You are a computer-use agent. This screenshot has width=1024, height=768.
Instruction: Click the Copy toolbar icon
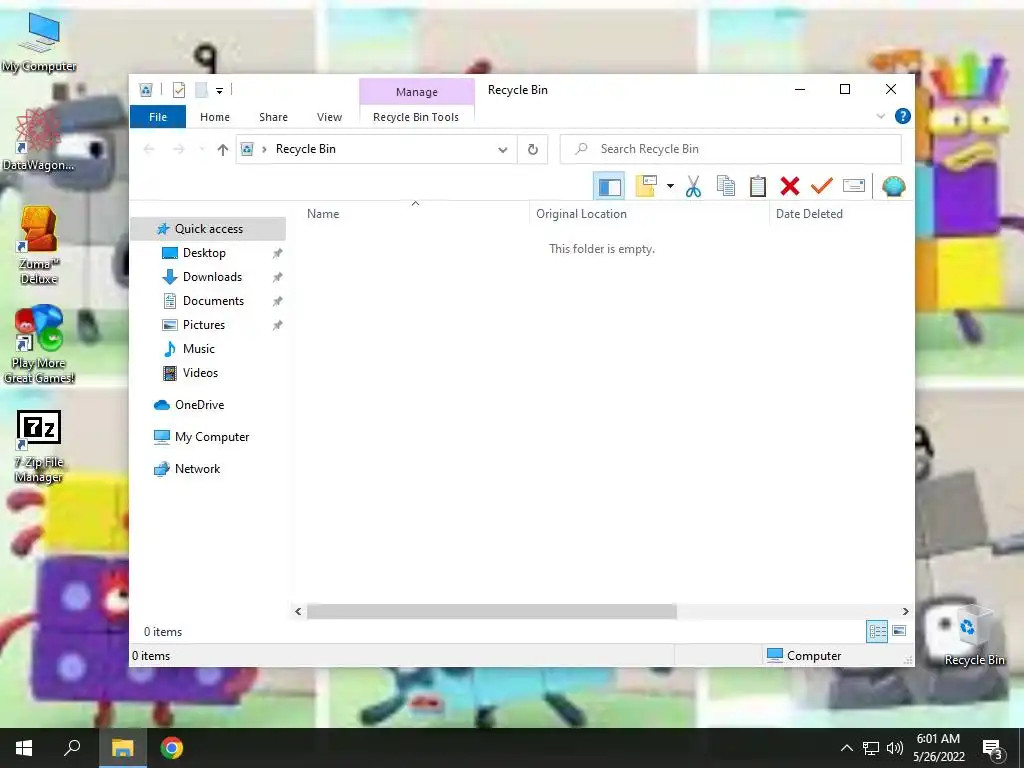tap(726, 186)
